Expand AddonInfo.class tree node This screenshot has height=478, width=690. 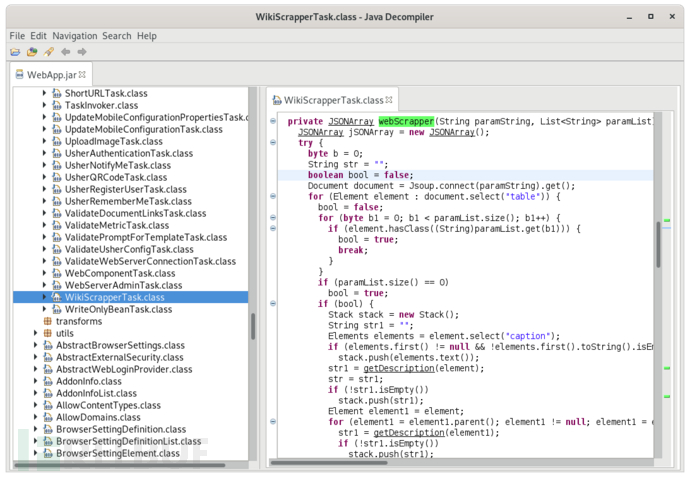click(x=35, y=381)
